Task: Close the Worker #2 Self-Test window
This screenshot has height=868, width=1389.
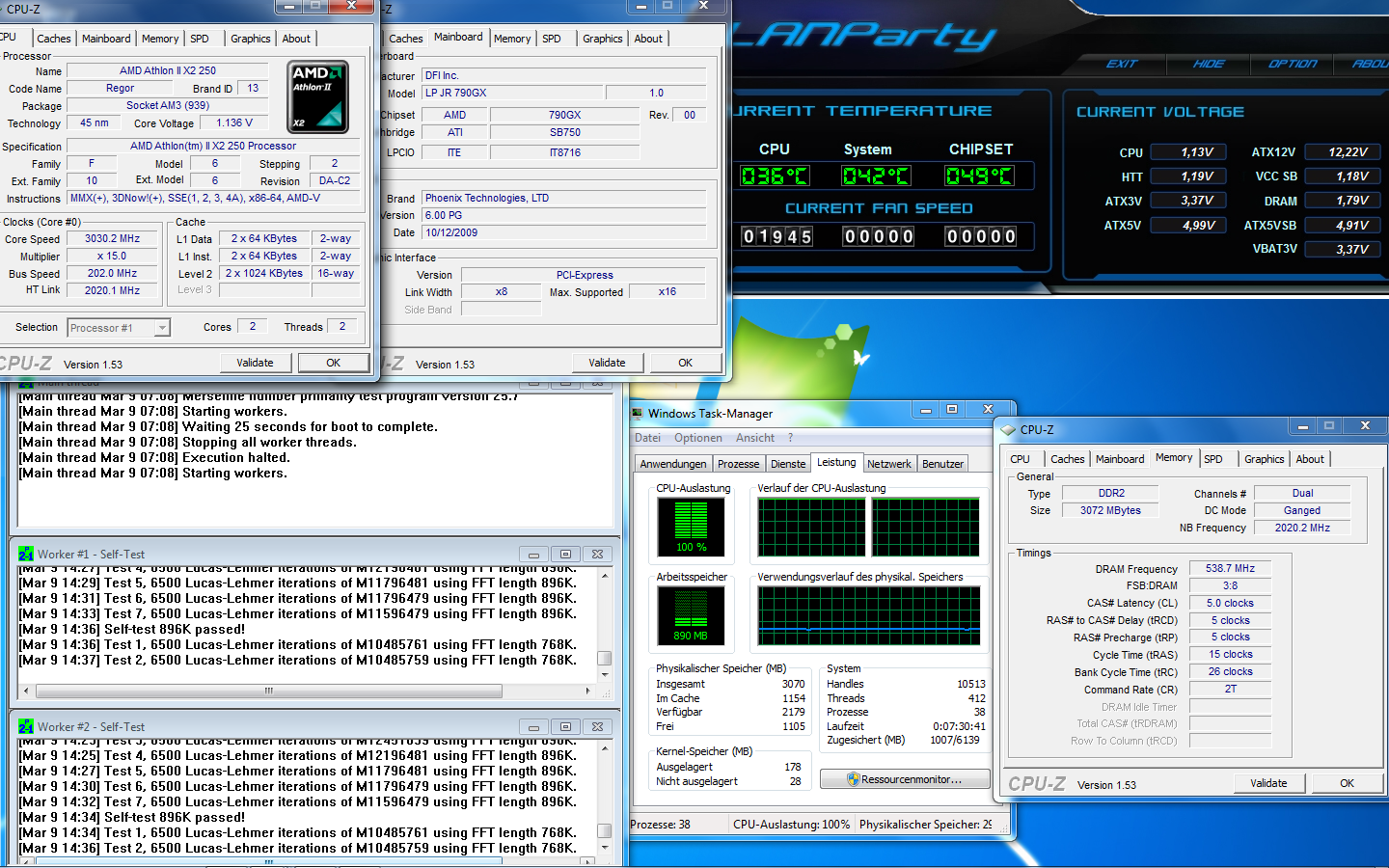Action: (597, 726)
